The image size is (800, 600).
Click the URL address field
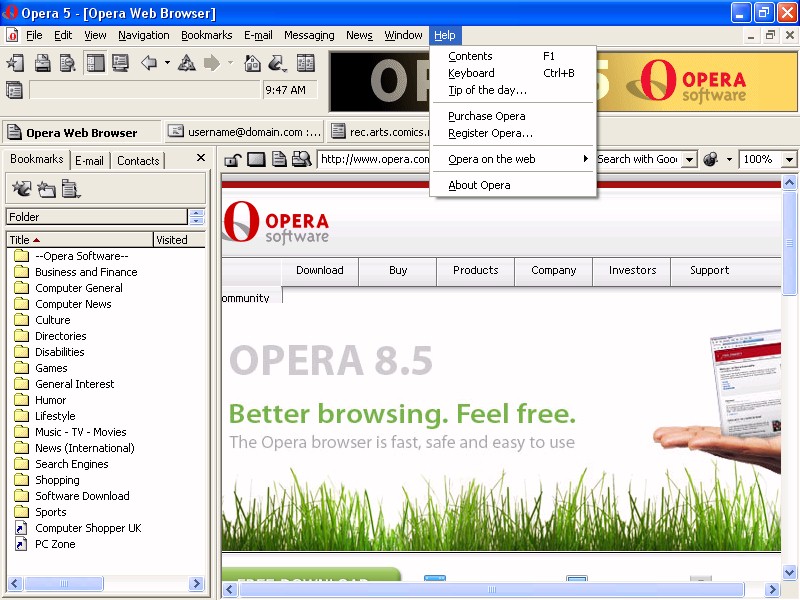tap(373, 159)
